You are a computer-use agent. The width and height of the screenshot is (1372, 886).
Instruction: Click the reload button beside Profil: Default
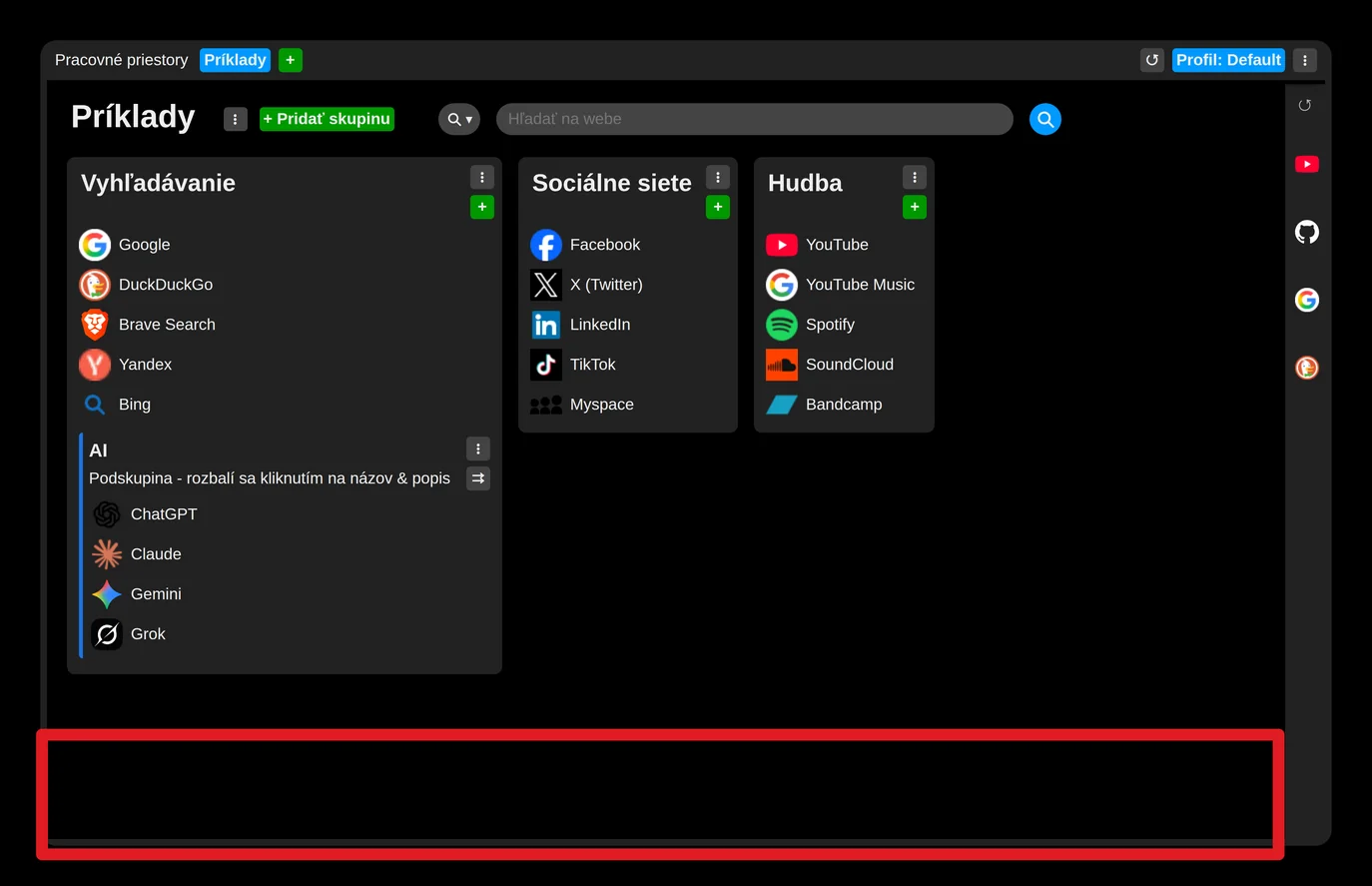[1152, 60]
